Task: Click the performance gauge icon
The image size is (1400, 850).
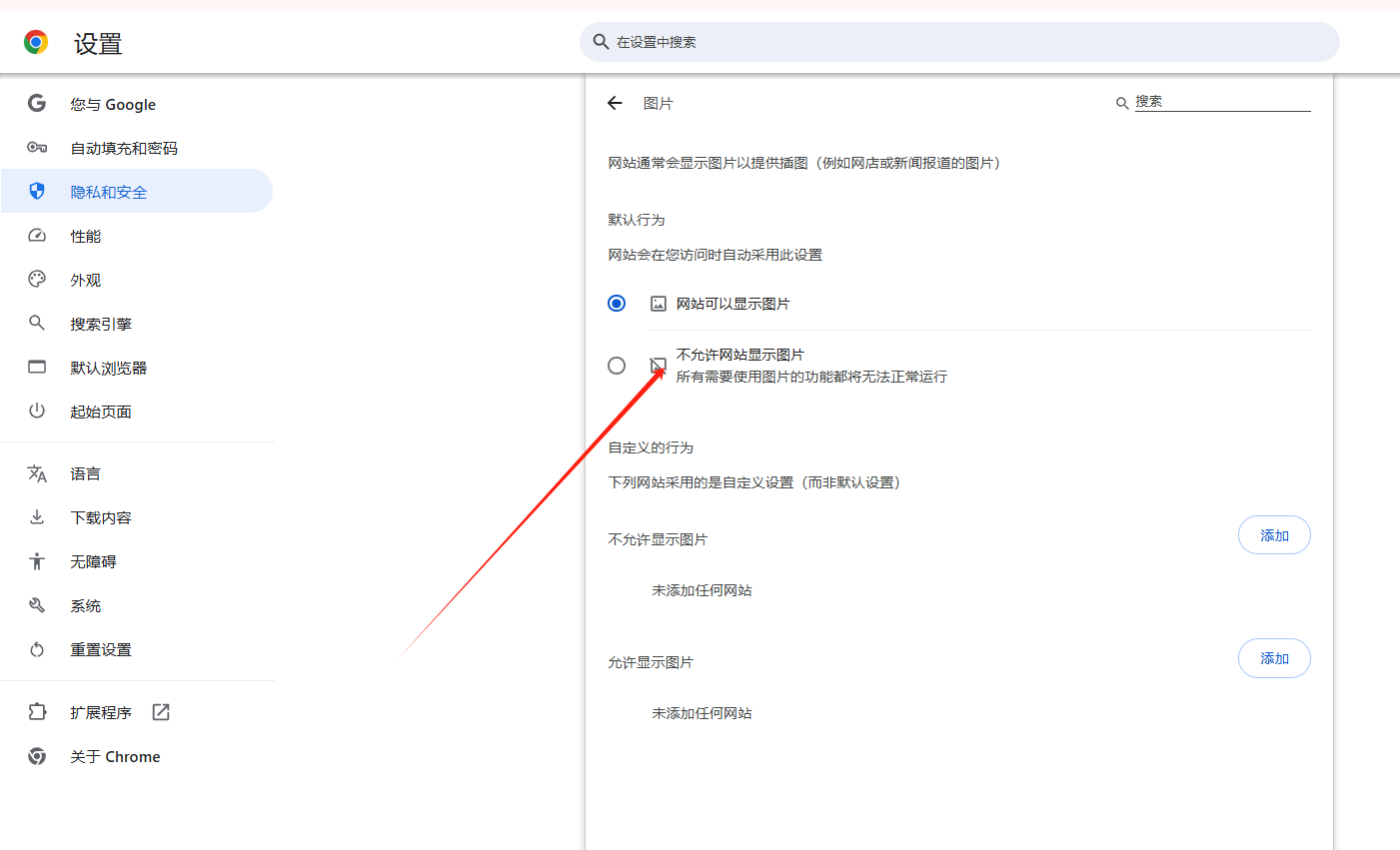Action: click(x=37, y=236)
